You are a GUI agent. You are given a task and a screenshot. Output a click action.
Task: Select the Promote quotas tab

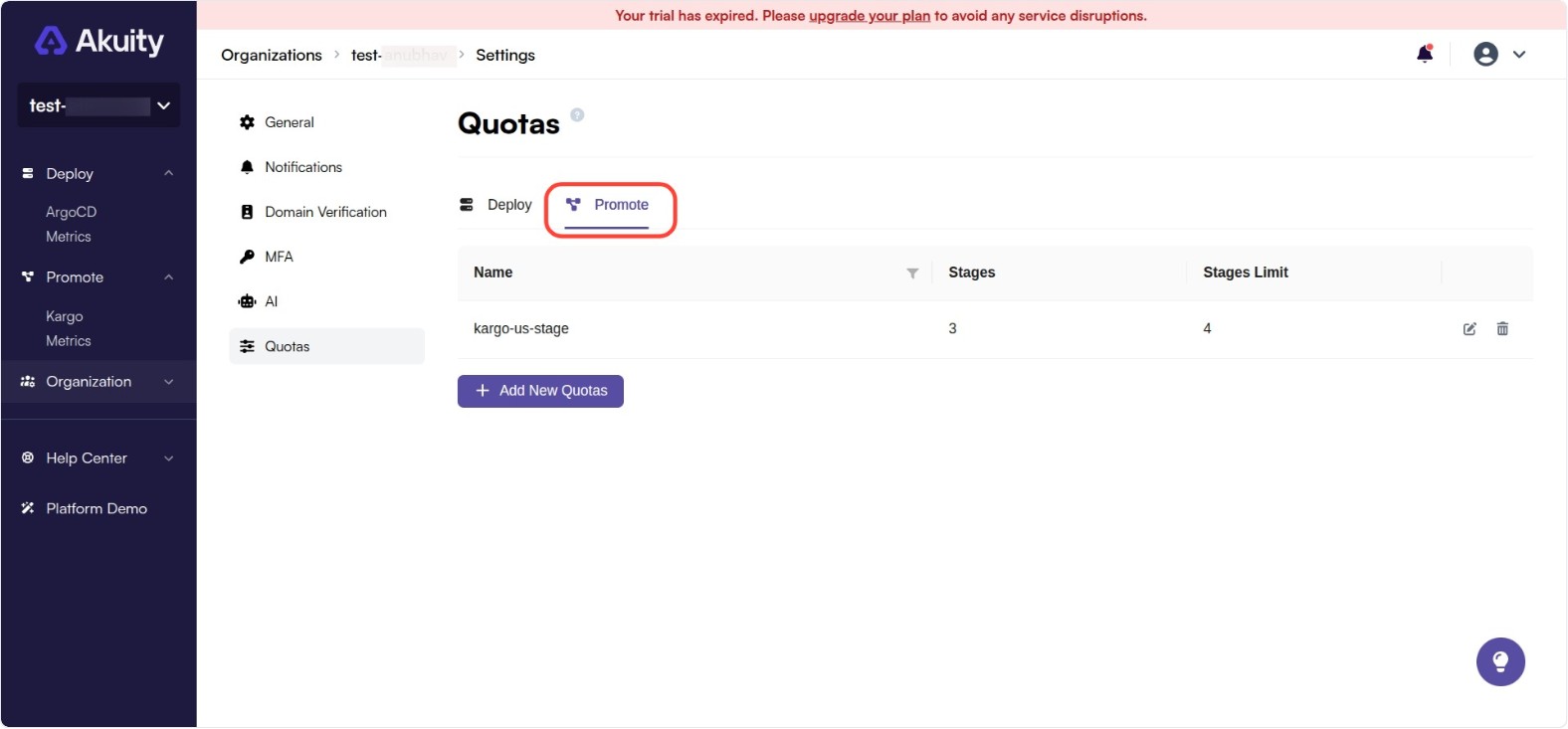pyautogui.click(x=608, y=205)
